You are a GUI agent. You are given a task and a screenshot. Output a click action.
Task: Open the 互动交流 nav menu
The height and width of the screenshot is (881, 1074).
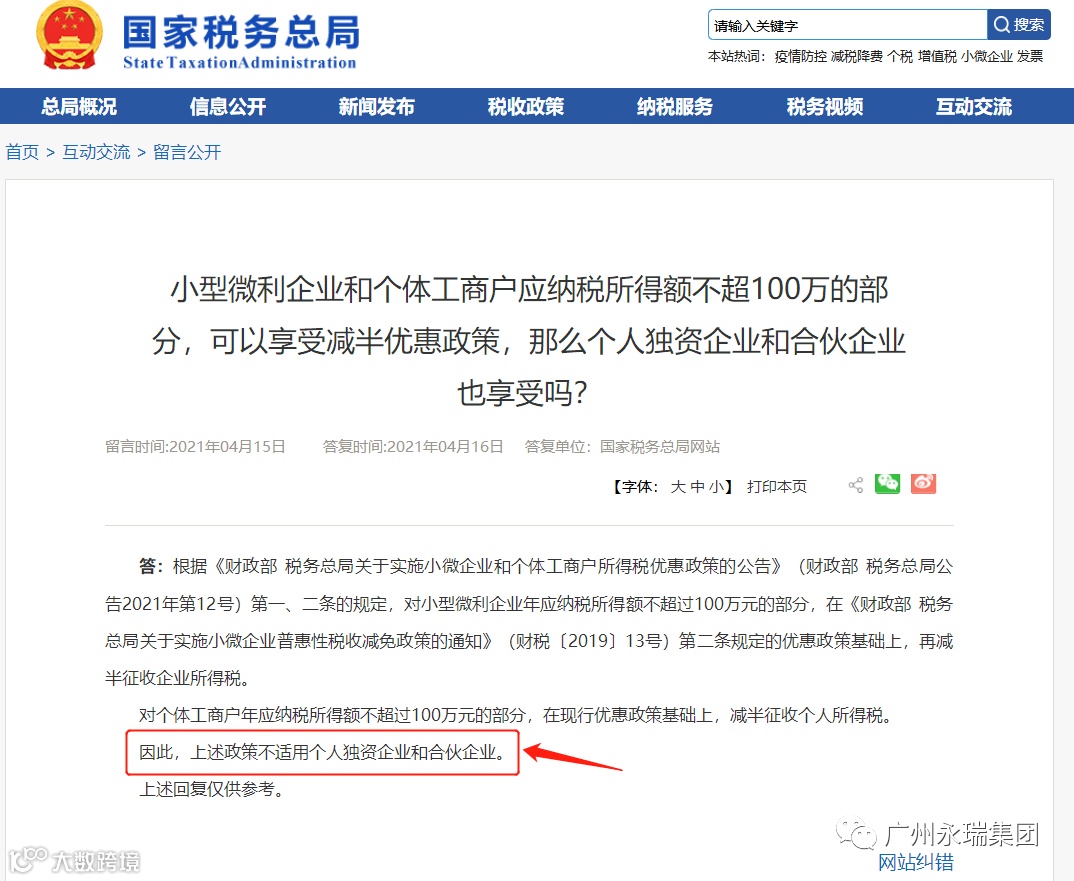[x=974, y=106]
